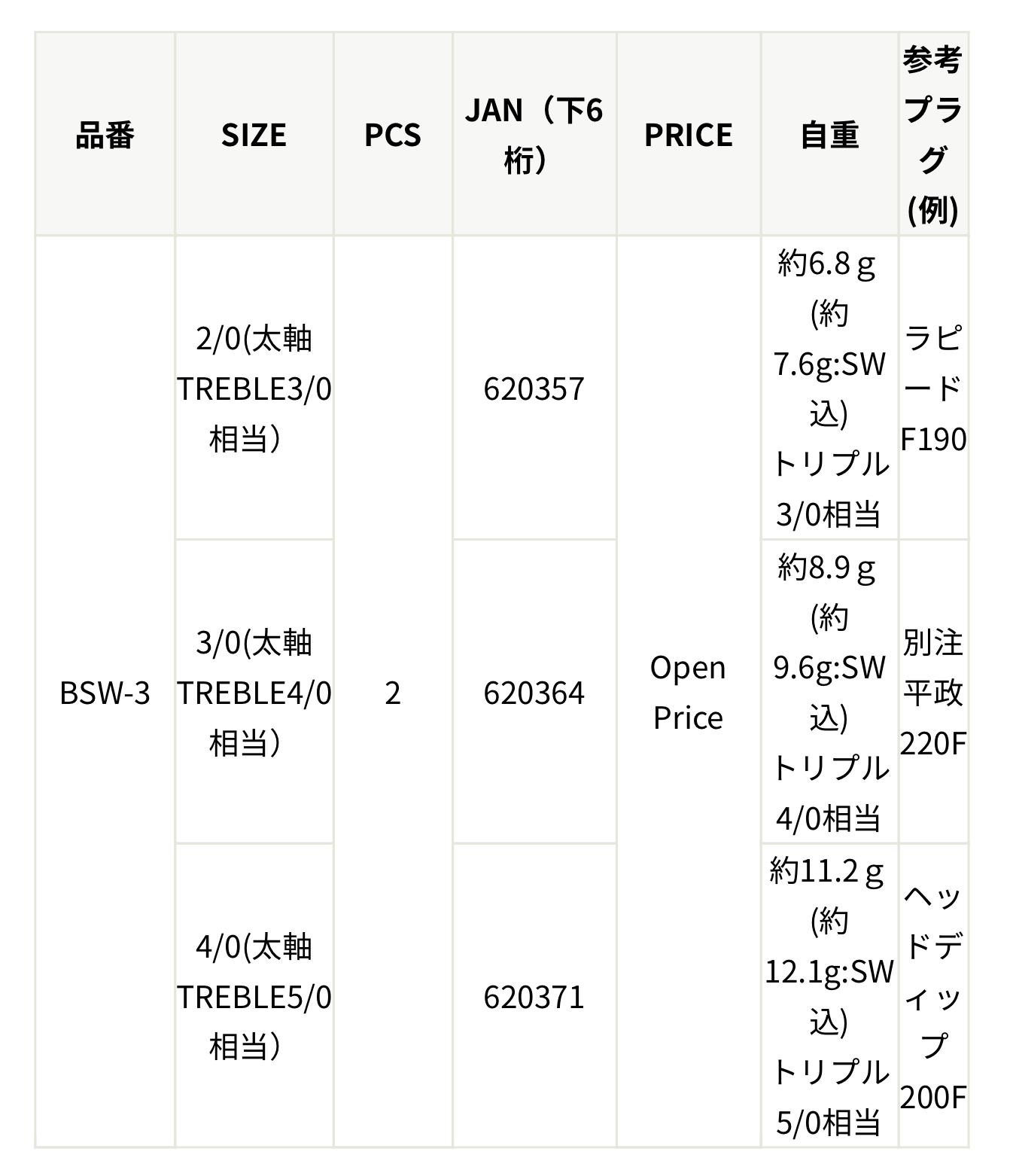Click the 約8.9g weight cell
Screen dimensions: 1013x1176
coord(829,693)
